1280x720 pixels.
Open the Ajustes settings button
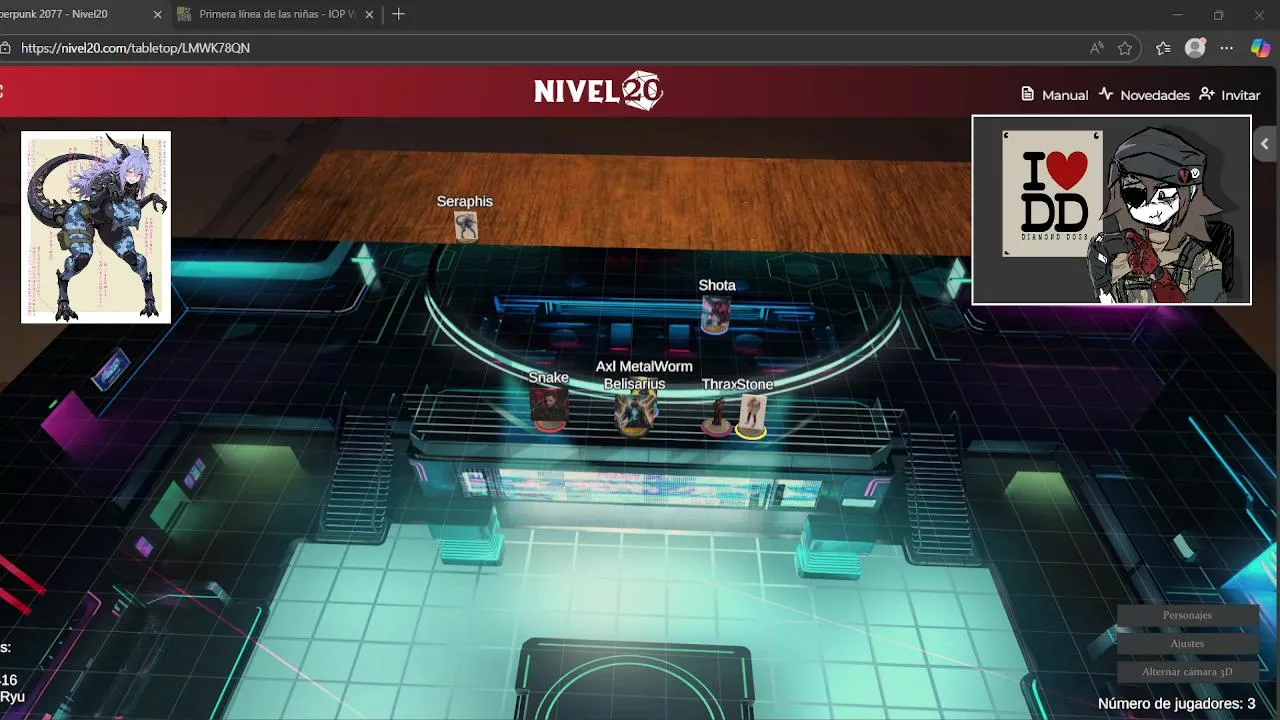(x=1187, y=643)
